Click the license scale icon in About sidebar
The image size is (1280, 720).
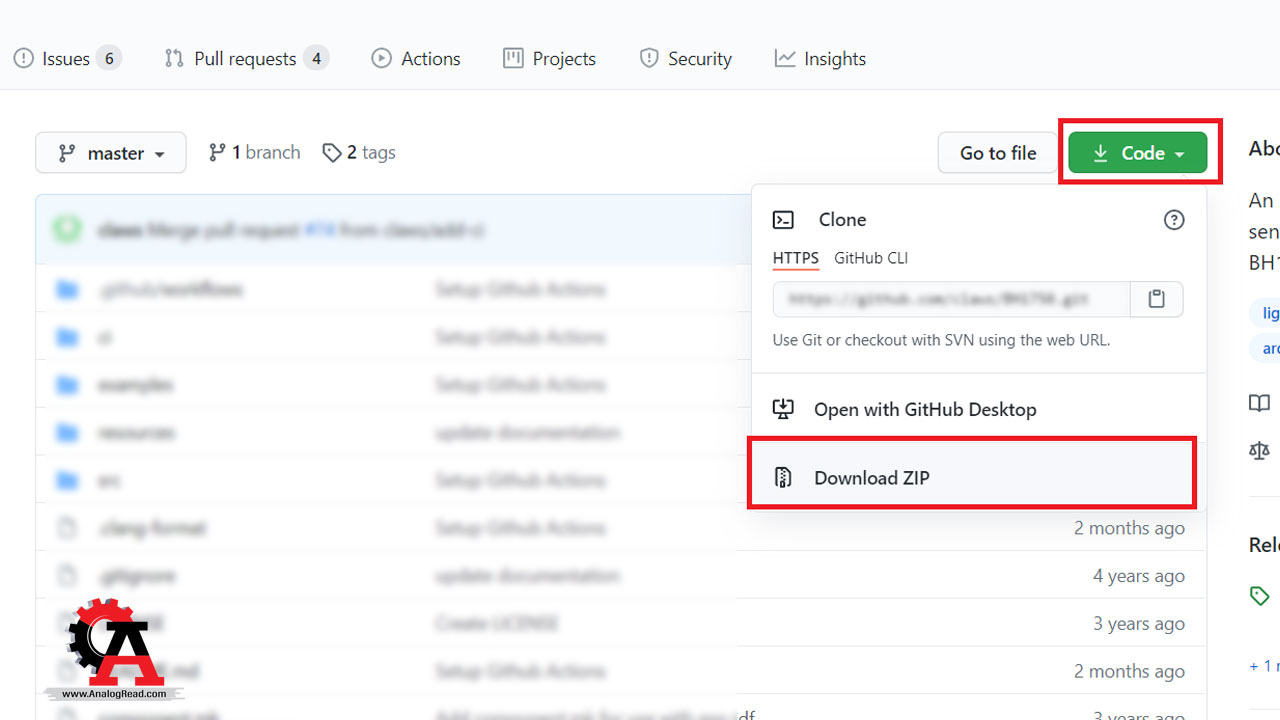click(1259, 451)
